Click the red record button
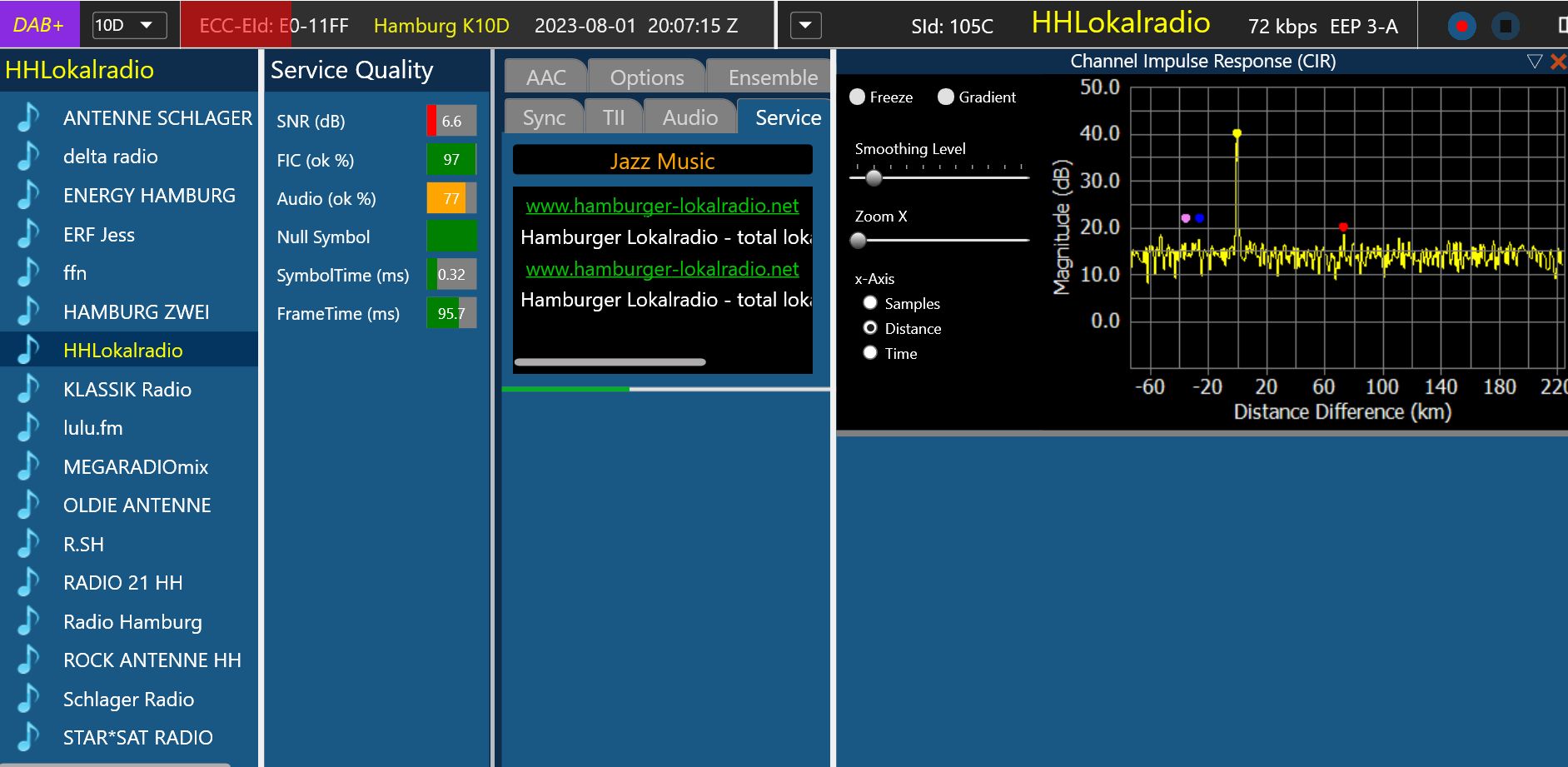The width and height of the screenshot is (1568, 767). pos(1461,26)
